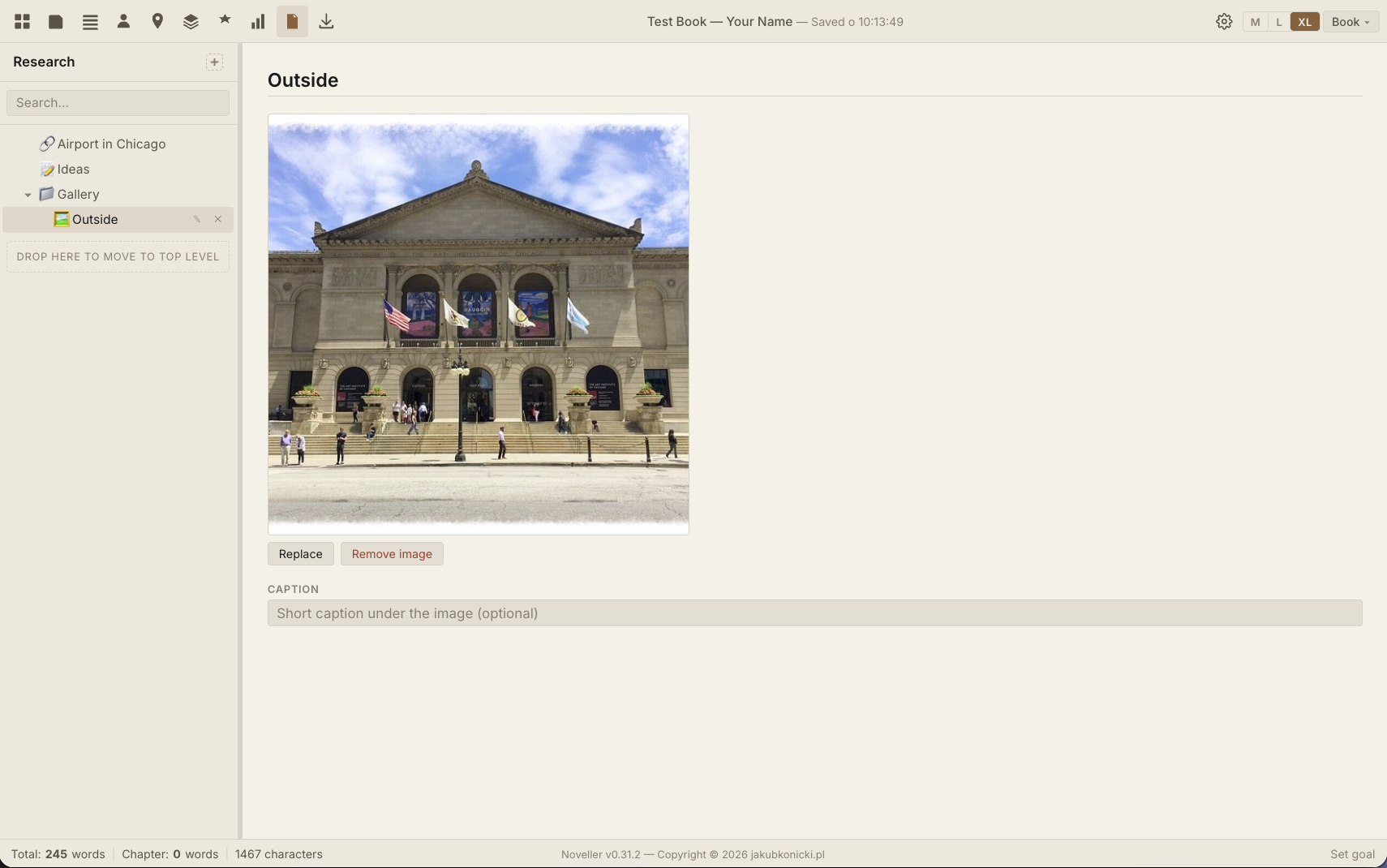This screenshot has height=868, width=1387.
Task: Open the statistics bar chart icon
Action: (x=258, y=22)
